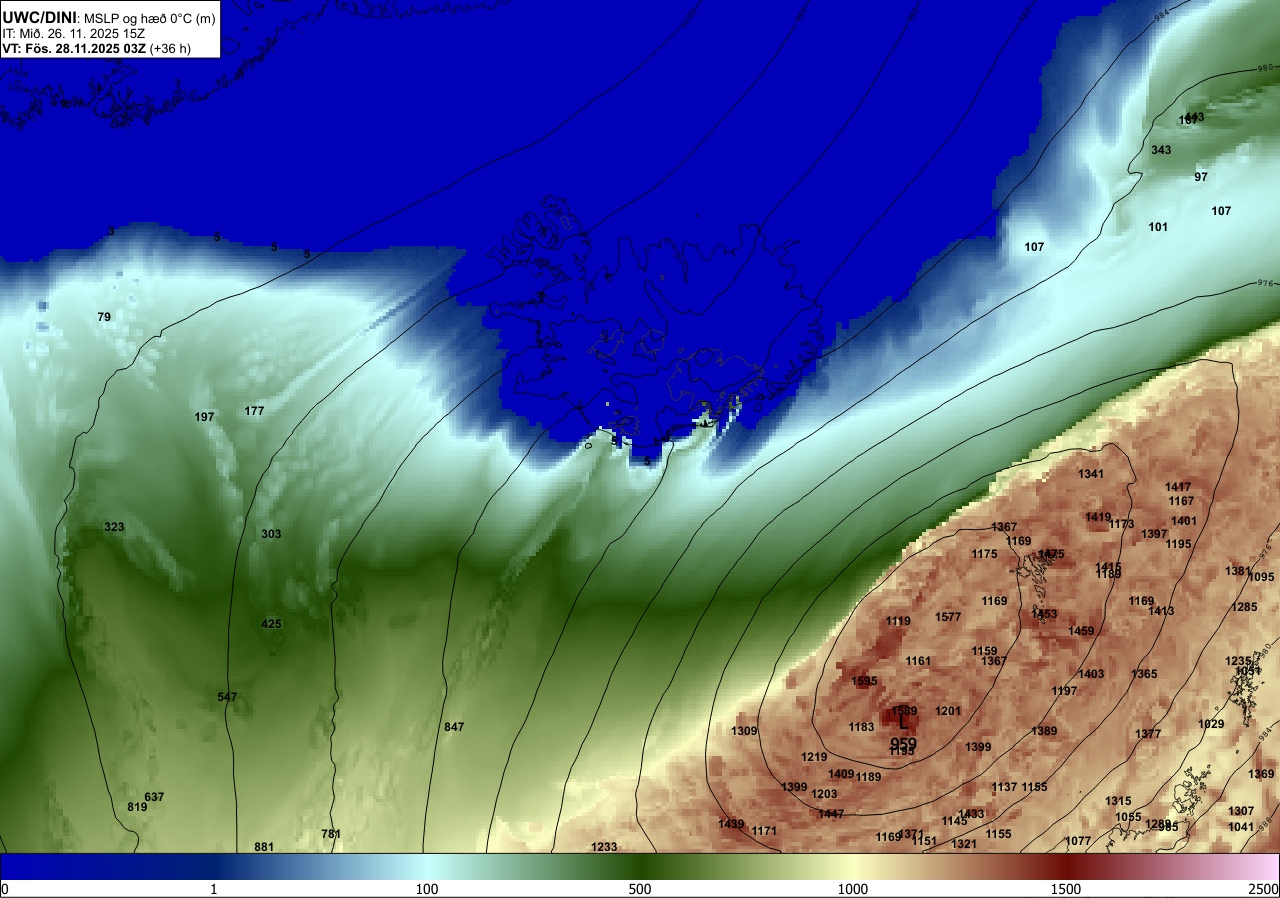Click the map value 1307
This screenshot has width=1280, height=898.
pos(1241,811)
